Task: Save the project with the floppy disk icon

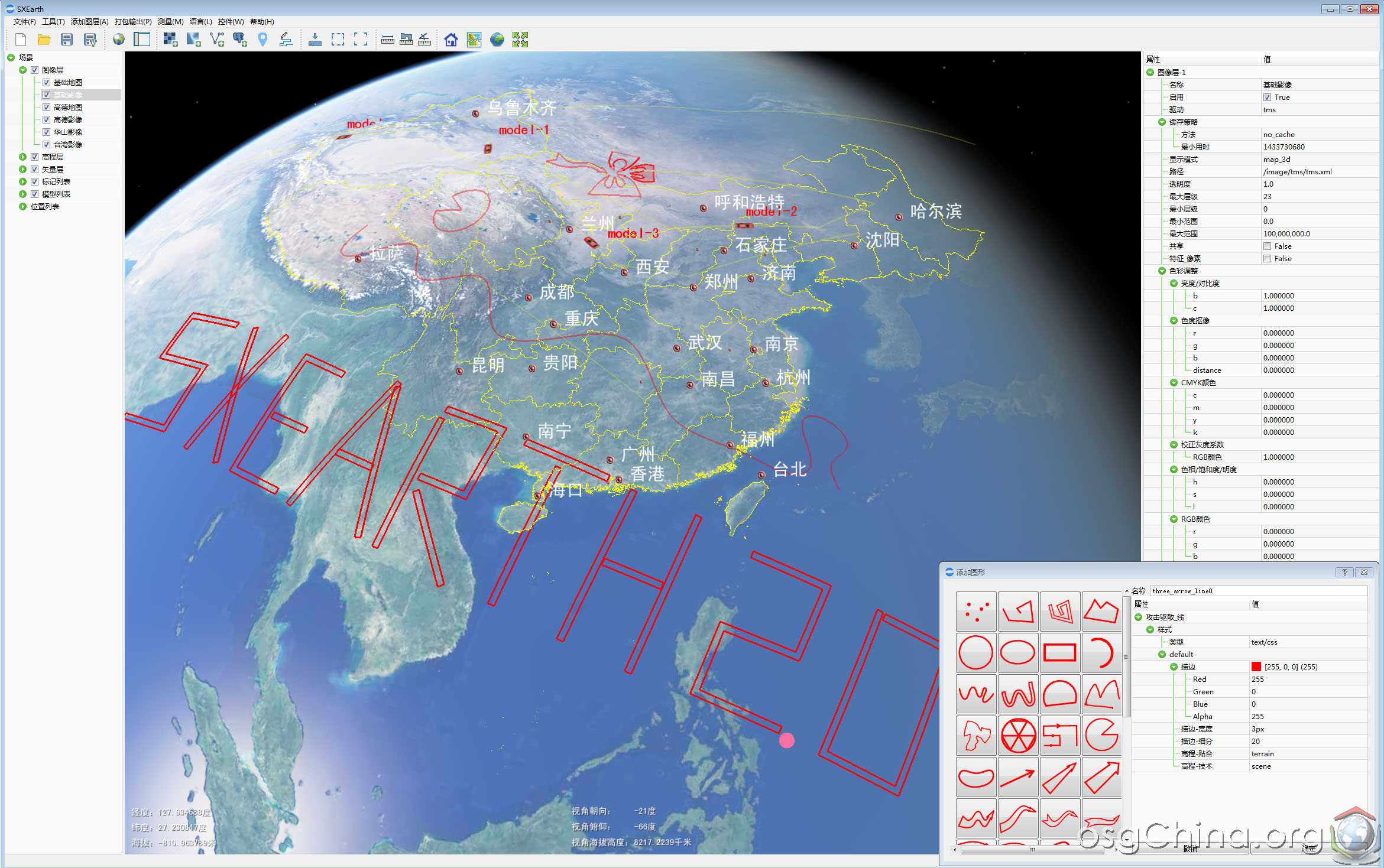Action: click(x=67, y=40)
